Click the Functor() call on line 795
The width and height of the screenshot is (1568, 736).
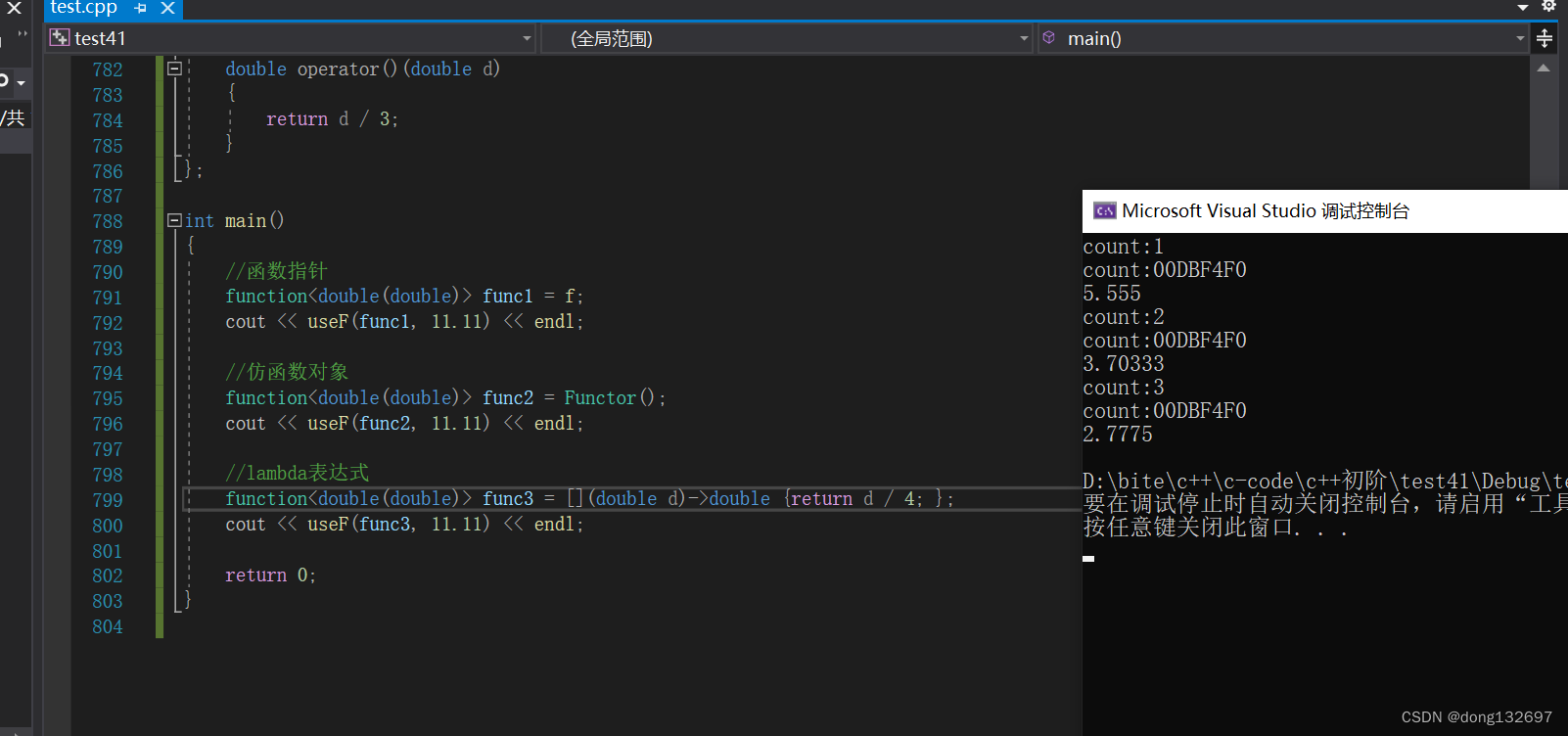point(609,397)
